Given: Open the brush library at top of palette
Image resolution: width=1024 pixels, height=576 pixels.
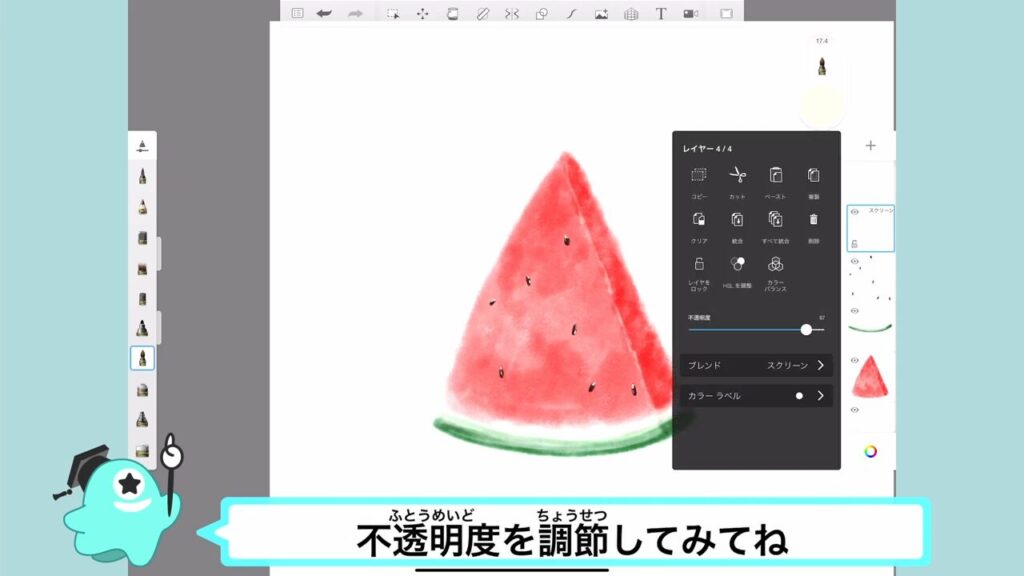Looking at the screenshot, I should (142, 146).
